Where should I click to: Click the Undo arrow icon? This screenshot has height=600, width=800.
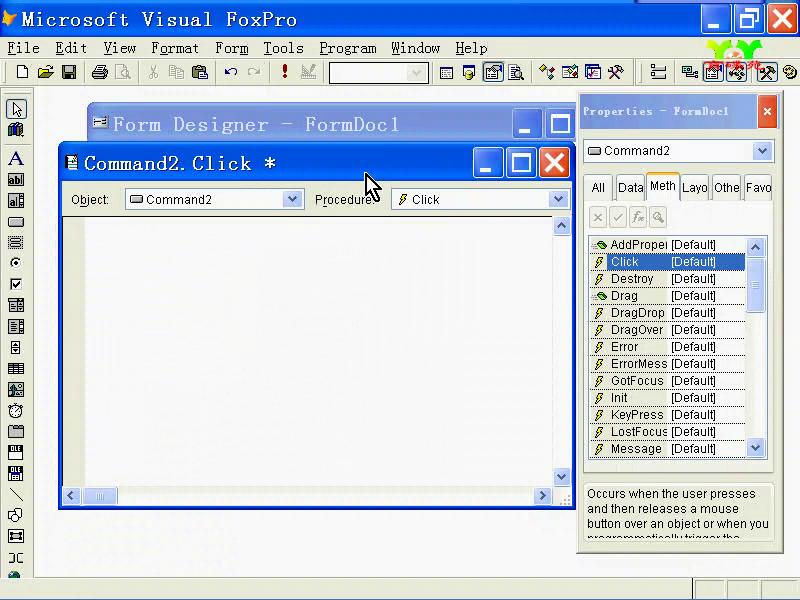tap(231, 72)
